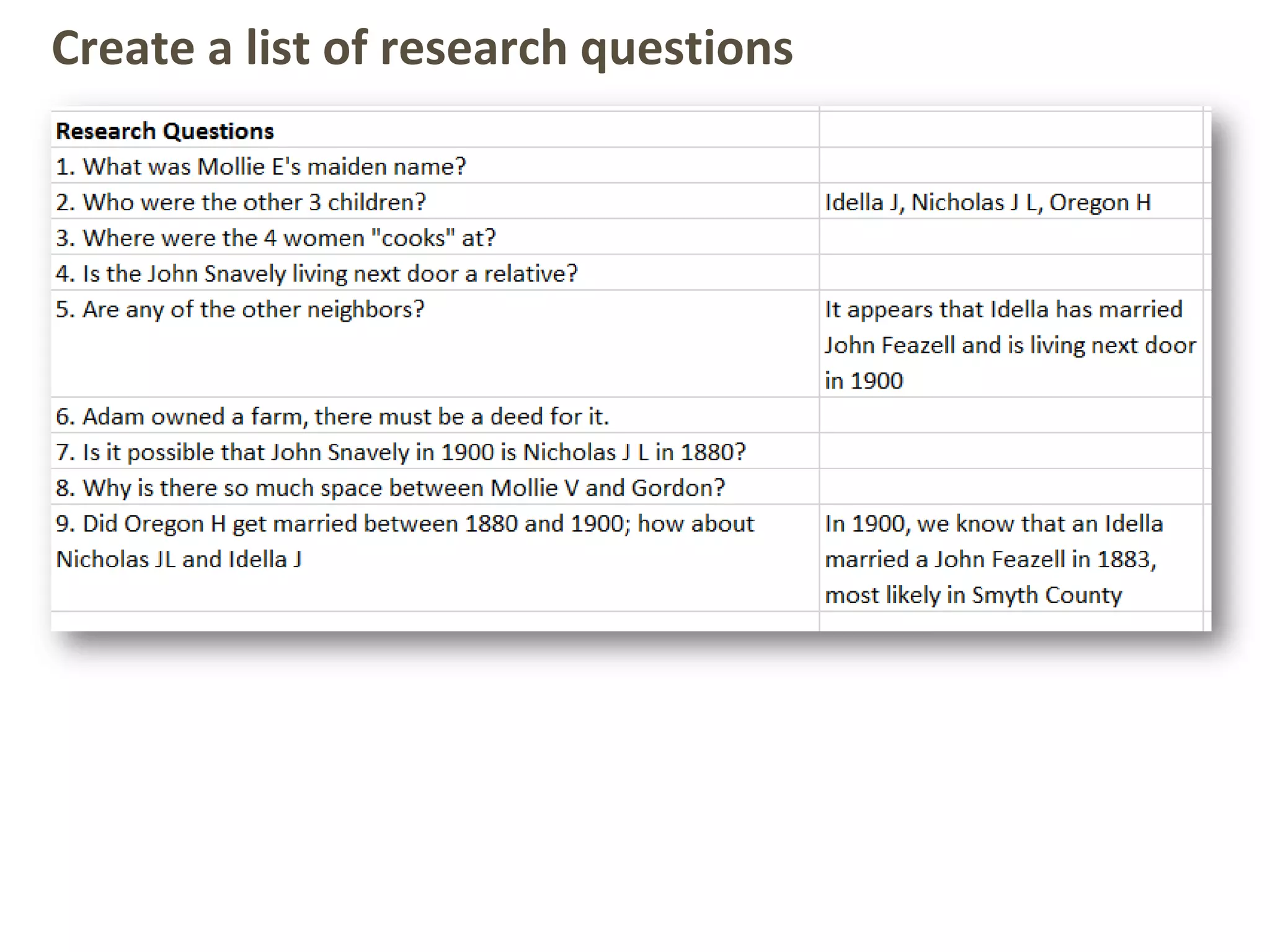
Task: Click 'Are any of the other neighbors?' row
Action: pyautogui.click(x=435, y=344)
